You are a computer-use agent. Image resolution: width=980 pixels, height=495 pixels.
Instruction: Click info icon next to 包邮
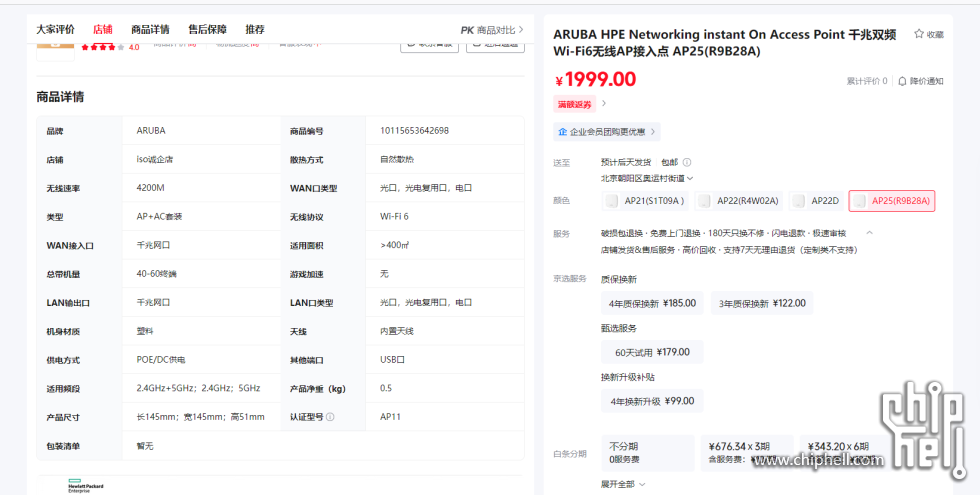tap(687, 162)
